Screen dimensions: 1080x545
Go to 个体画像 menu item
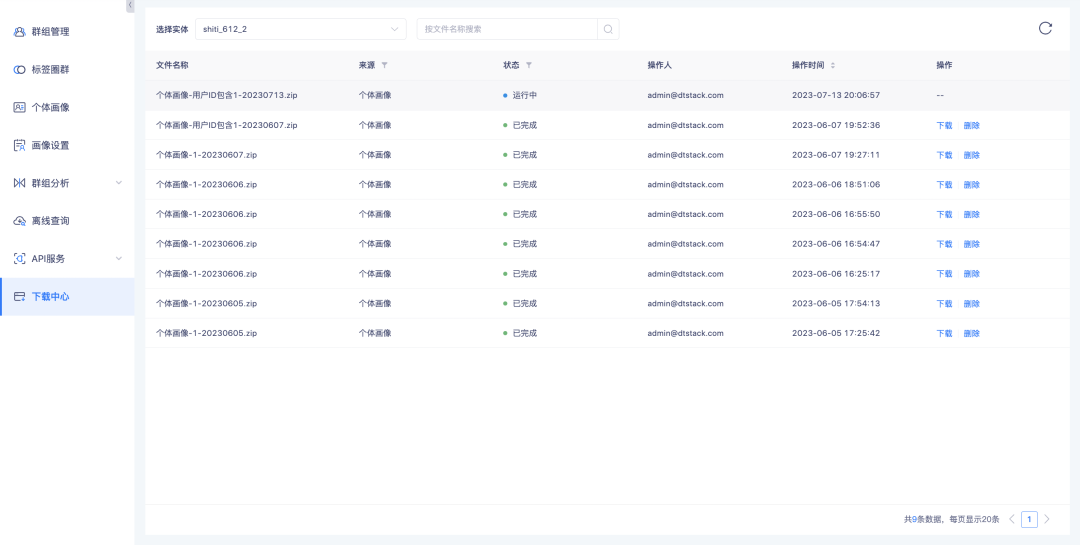(50, 107)
